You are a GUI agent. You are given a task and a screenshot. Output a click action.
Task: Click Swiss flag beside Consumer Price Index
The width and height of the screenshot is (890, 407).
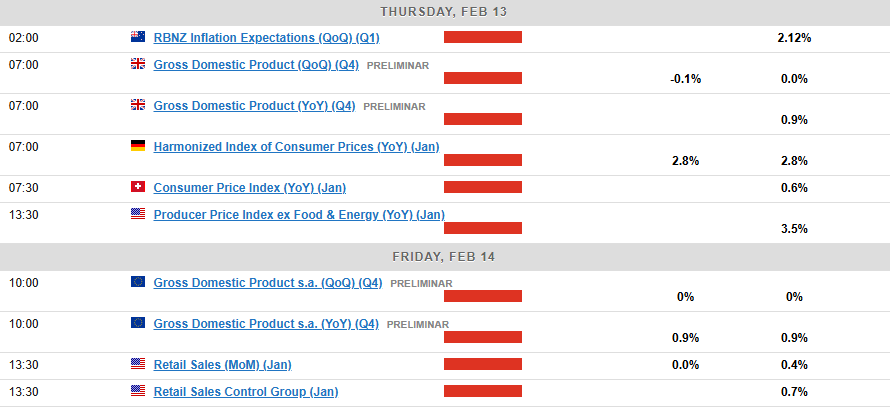(138, 187)
